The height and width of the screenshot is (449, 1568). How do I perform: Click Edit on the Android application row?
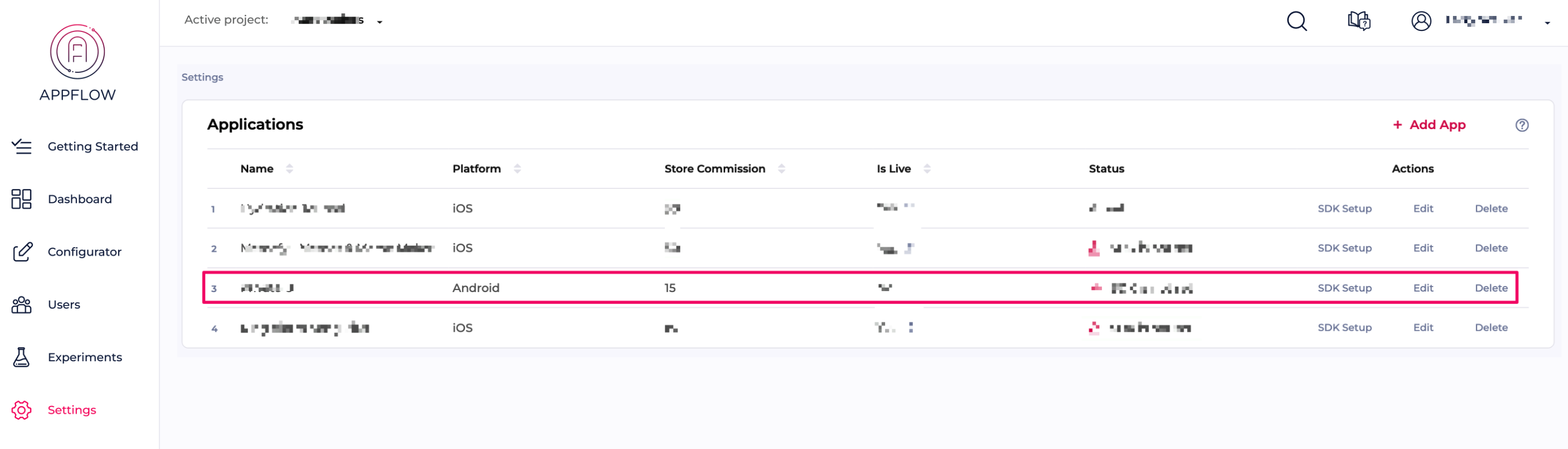point(1423,288)
